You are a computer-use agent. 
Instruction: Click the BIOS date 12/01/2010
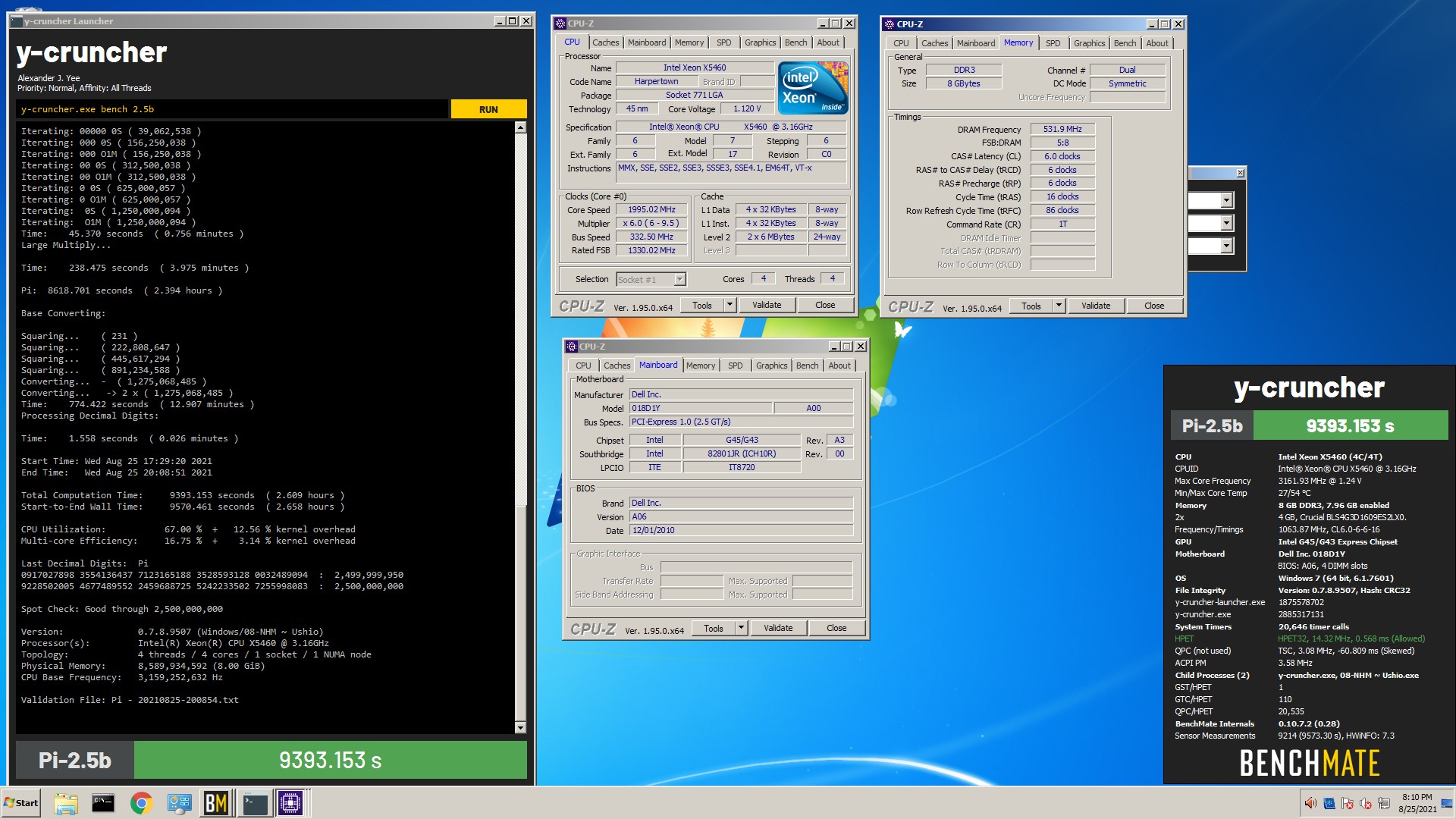741,530
